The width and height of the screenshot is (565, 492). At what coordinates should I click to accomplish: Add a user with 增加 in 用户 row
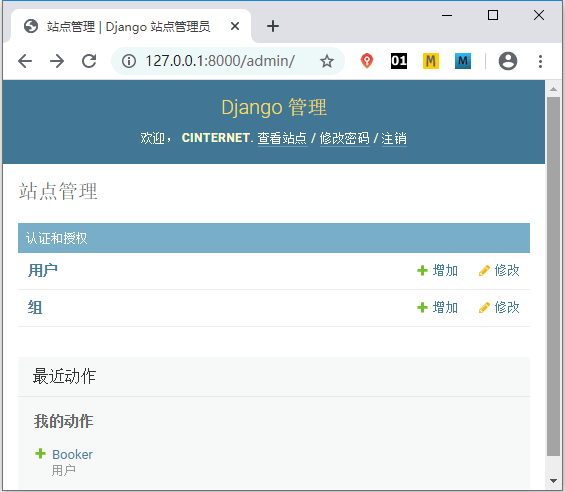tap(437, 270)
